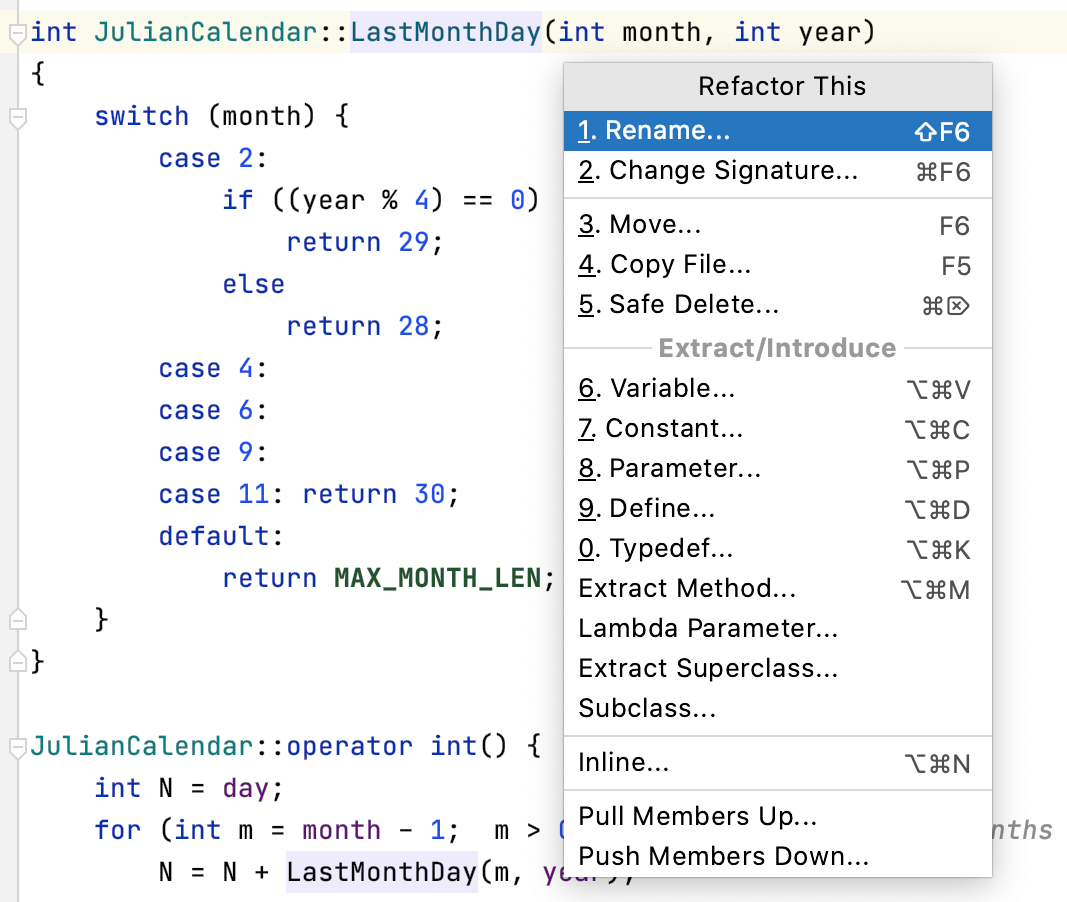Extract a Lambda Parameter
The height and width of the screenshot is (902, 1067).
[x=700, y=628]
